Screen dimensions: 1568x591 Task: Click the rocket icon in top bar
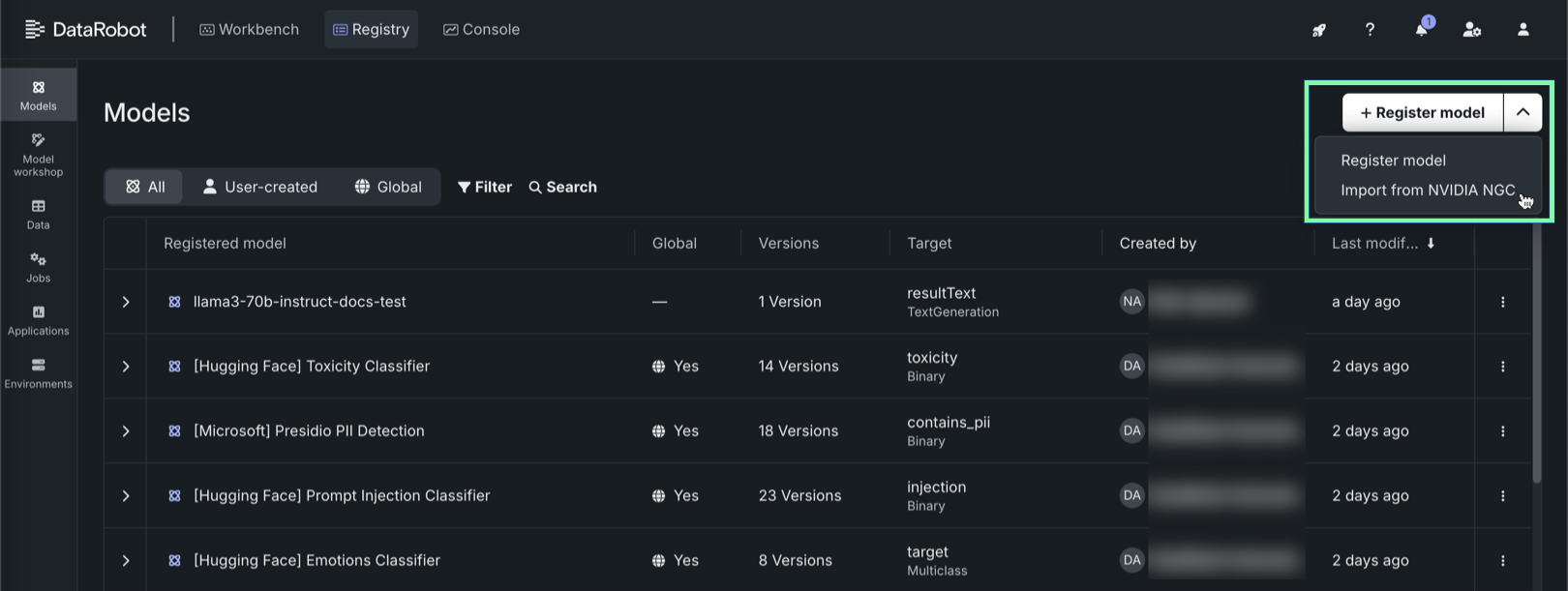point(1318,30)
